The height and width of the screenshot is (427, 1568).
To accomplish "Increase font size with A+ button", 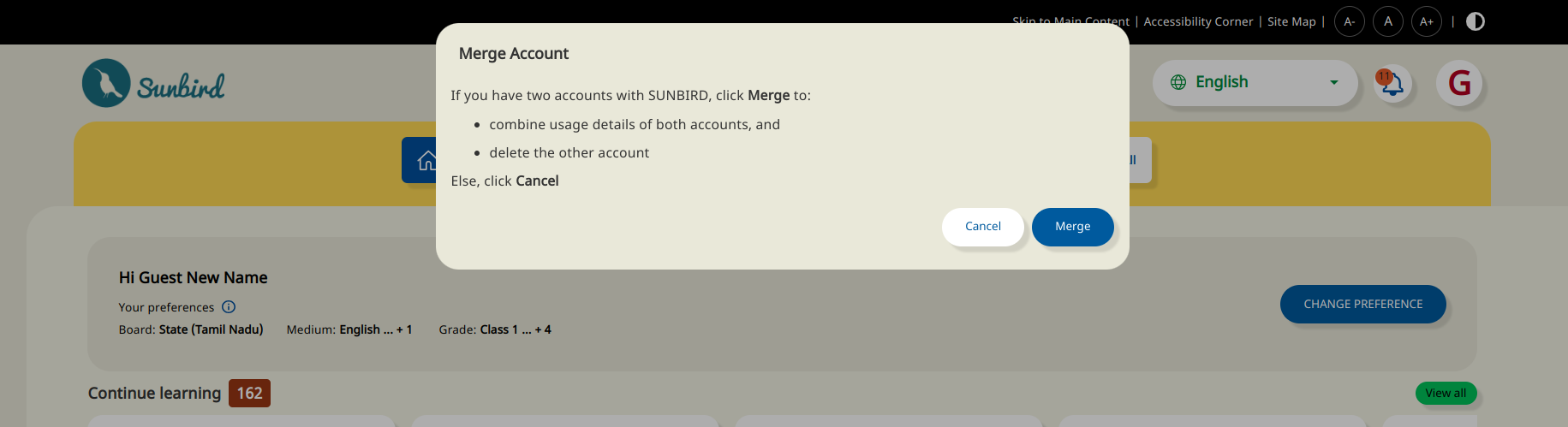I will 1427,21.
